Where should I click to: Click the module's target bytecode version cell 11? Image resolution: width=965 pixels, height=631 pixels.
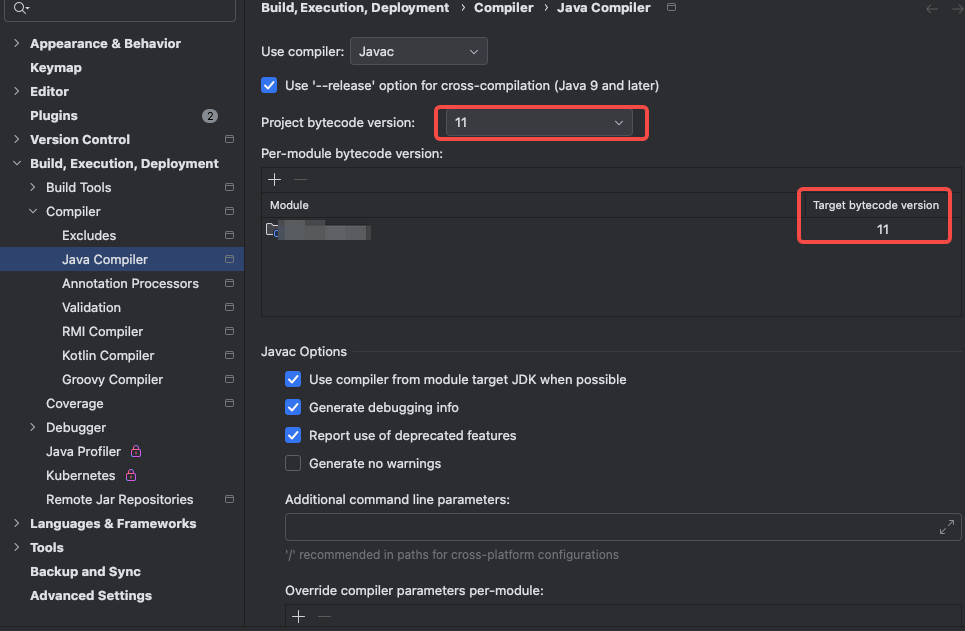[883, 230]
